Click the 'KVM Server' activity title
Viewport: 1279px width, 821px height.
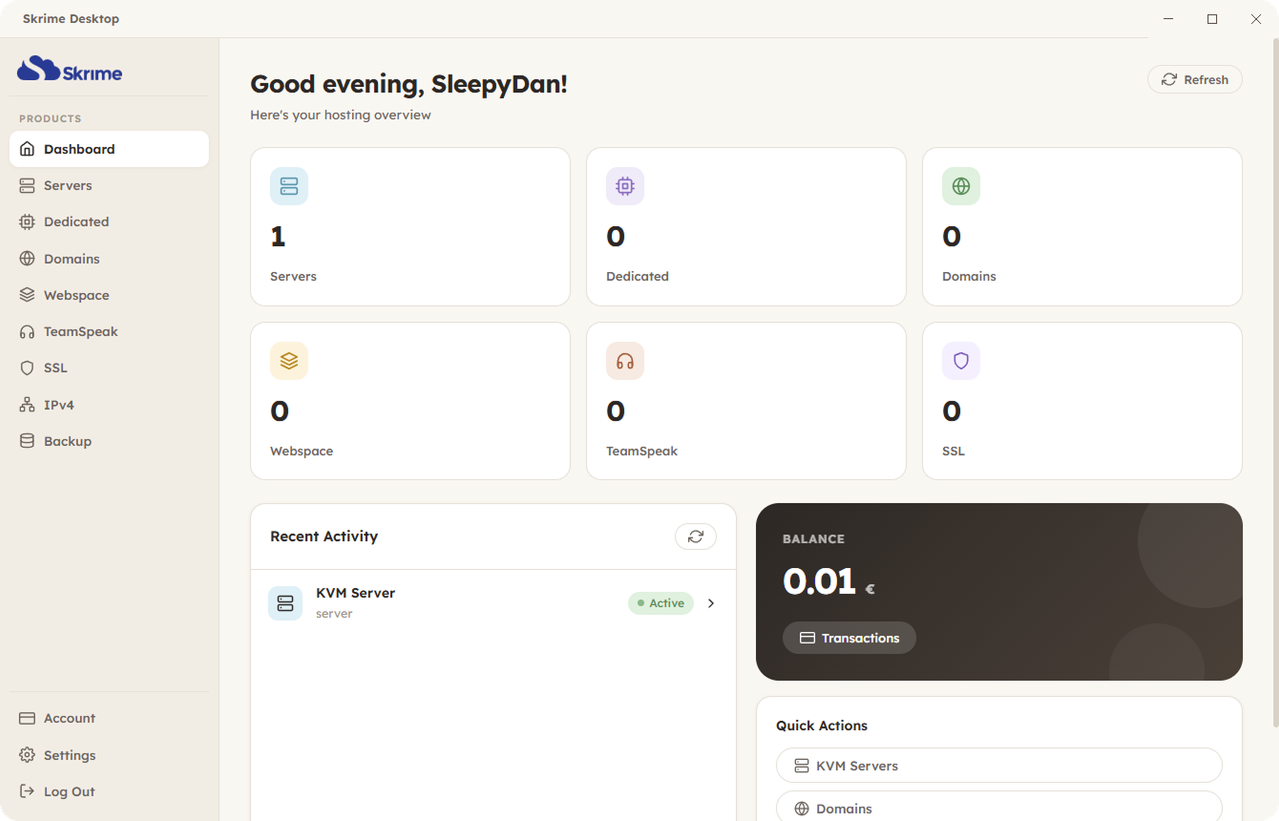tap(355, 593)
